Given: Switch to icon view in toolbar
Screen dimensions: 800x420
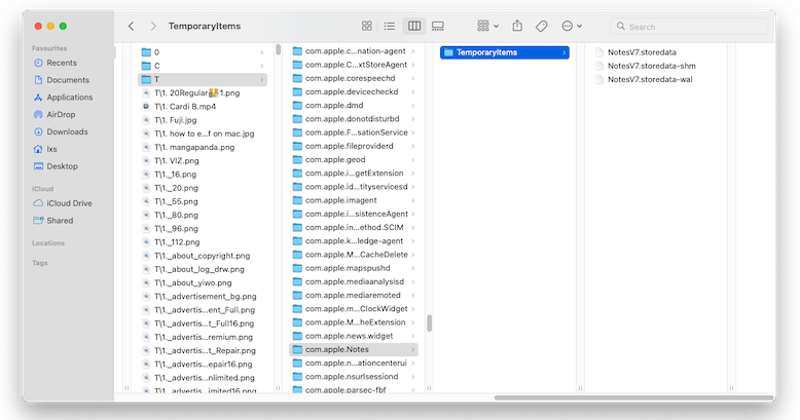Looking at the screenshot, I should click(x=367, y=26).
